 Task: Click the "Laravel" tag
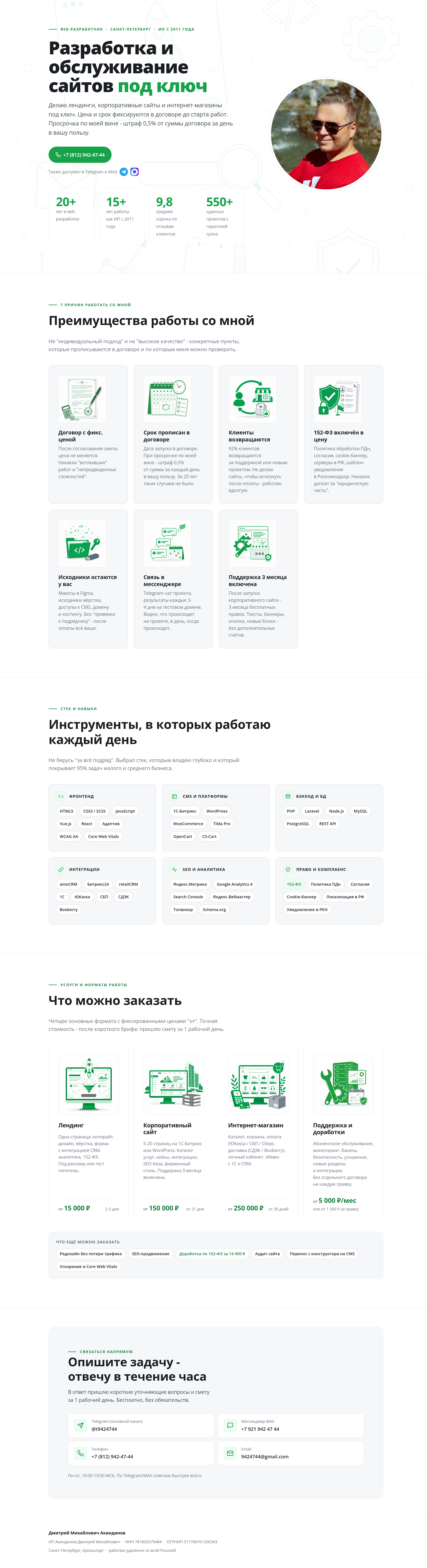click(x=312, y=811)
